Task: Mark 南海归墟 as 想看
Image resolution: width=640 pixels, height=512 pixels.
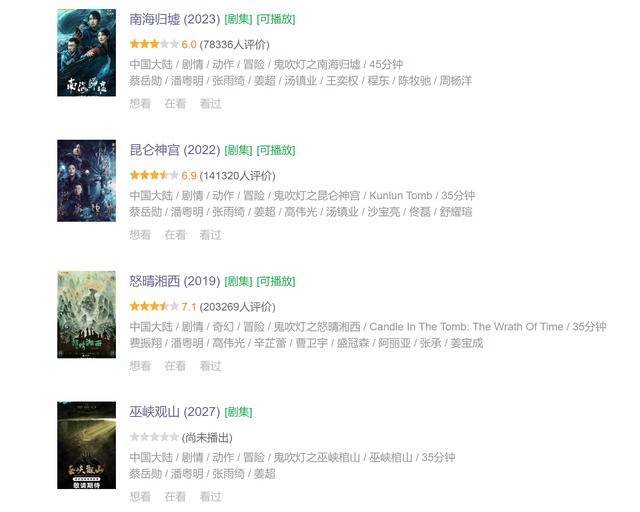Action: click(x=140, y=104)
